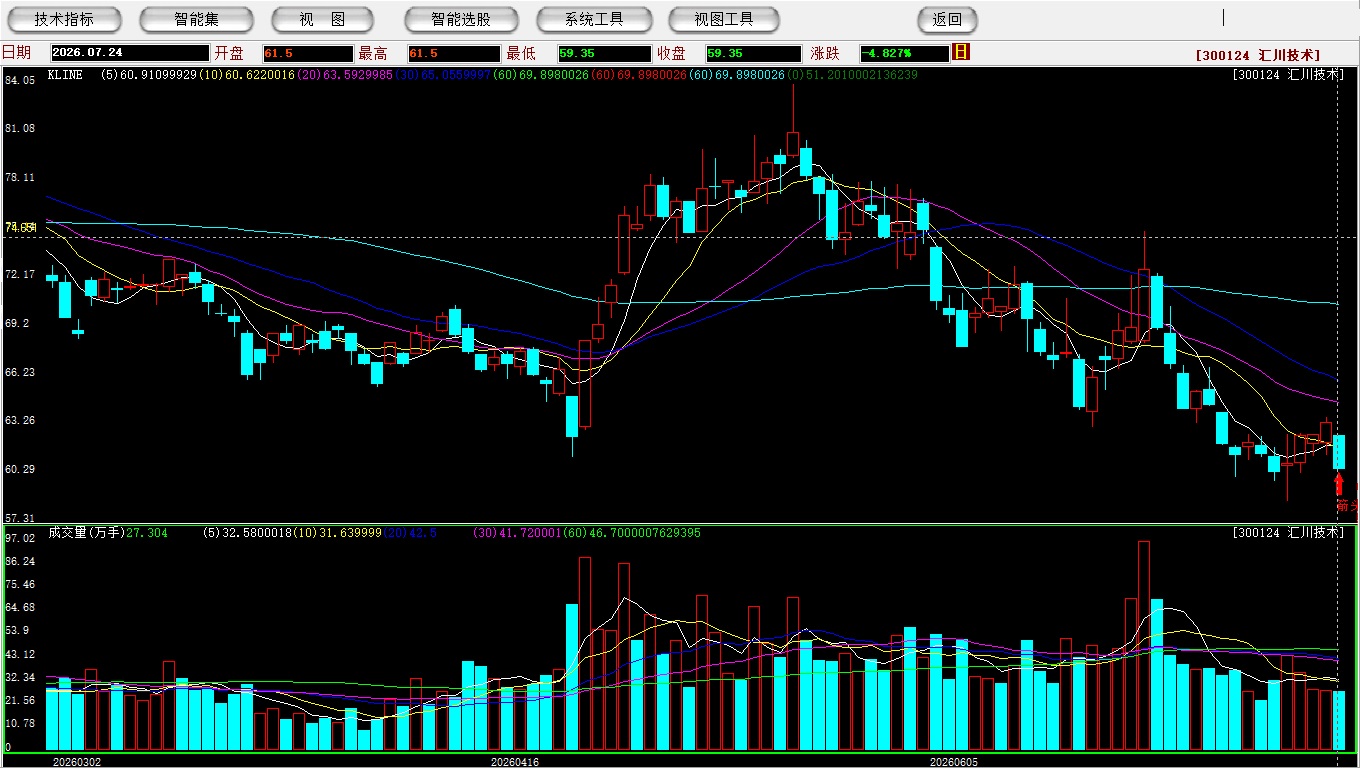Click the 78.11 price axis label
This screenshot has width=1360, height=768.
pos(20,177)
